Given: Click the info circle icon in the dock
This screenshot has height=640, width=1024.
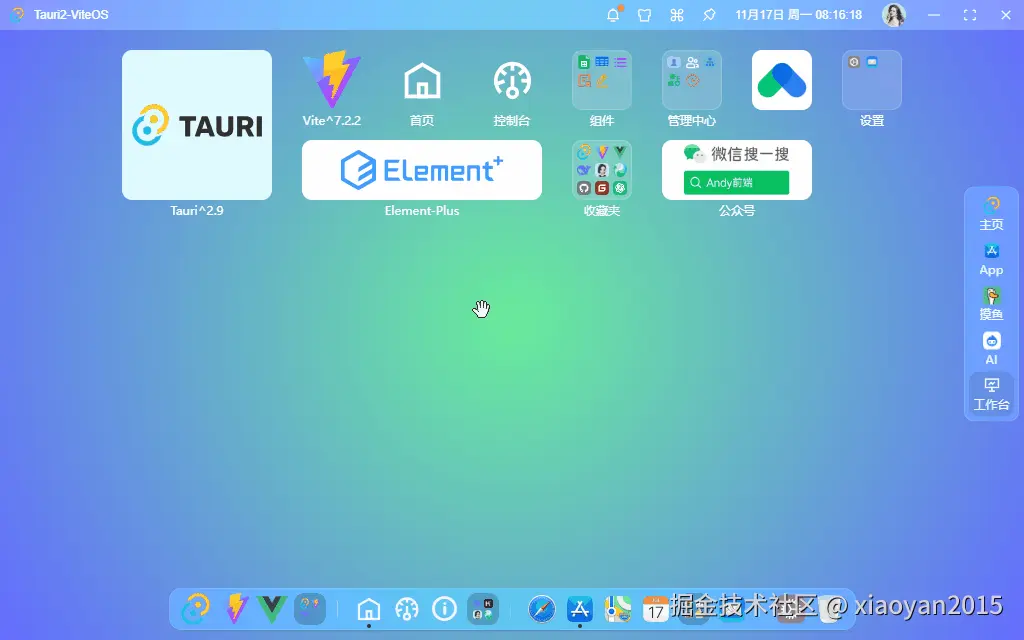Looking at the screenshot, I should 445,609.
